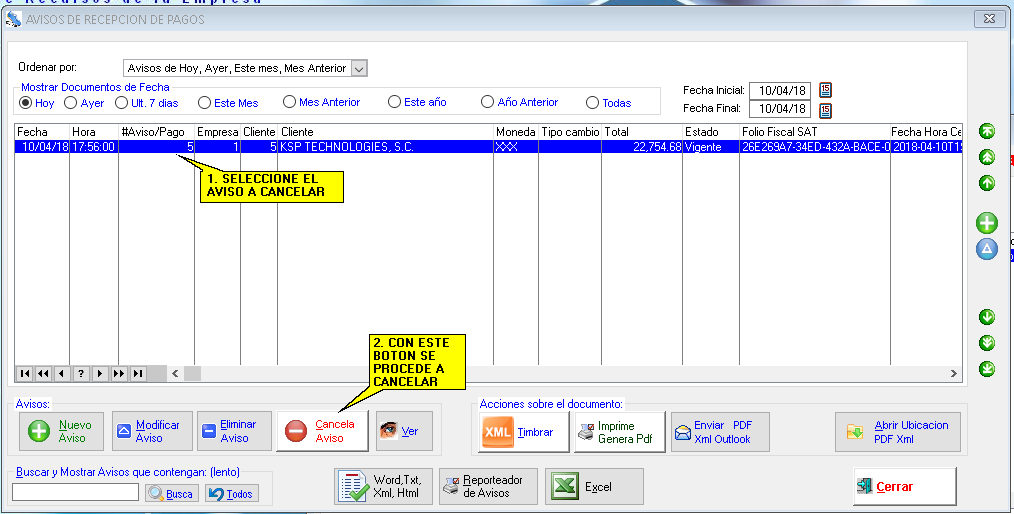Jump to last record with bottom green arrow
Image resolution: width=1014 pixels, height=514 pixels.
(x=987, y=369)
